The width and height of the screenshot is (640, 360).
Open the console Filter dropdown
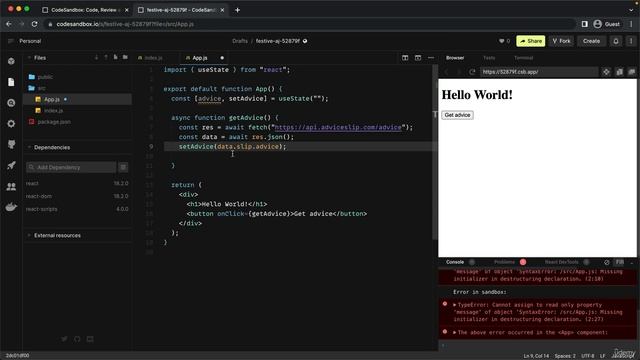pyautogui.click(x=620, y=262)
